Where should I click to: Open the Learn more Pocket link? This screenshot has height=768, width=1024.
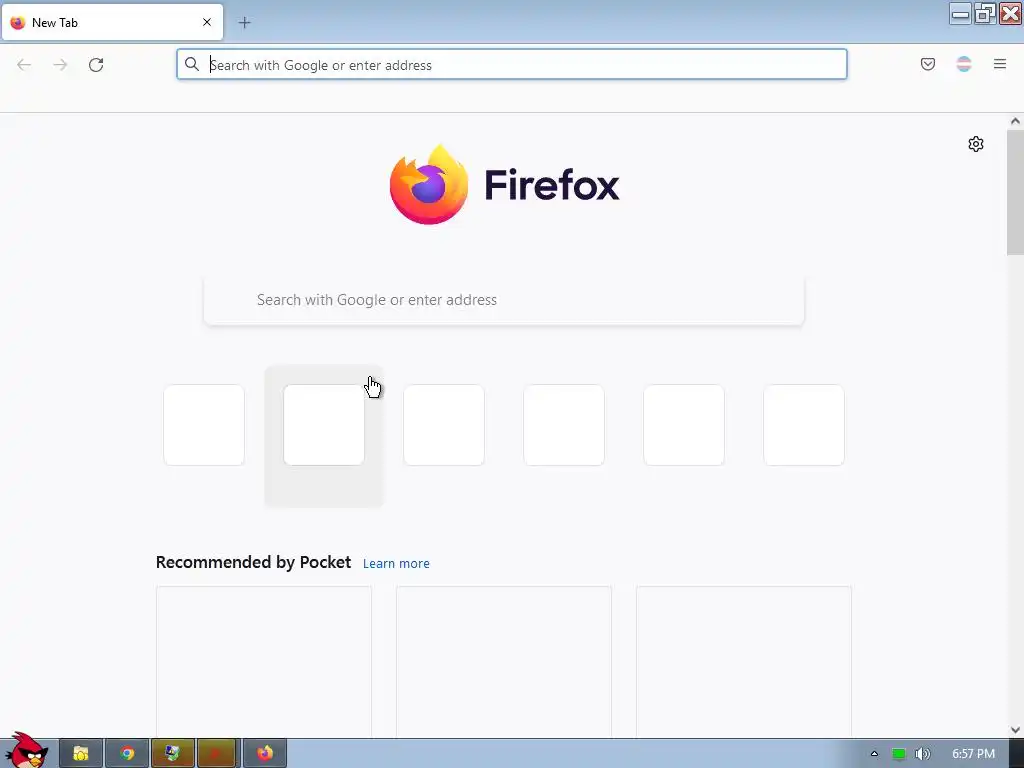coord(396,563)
